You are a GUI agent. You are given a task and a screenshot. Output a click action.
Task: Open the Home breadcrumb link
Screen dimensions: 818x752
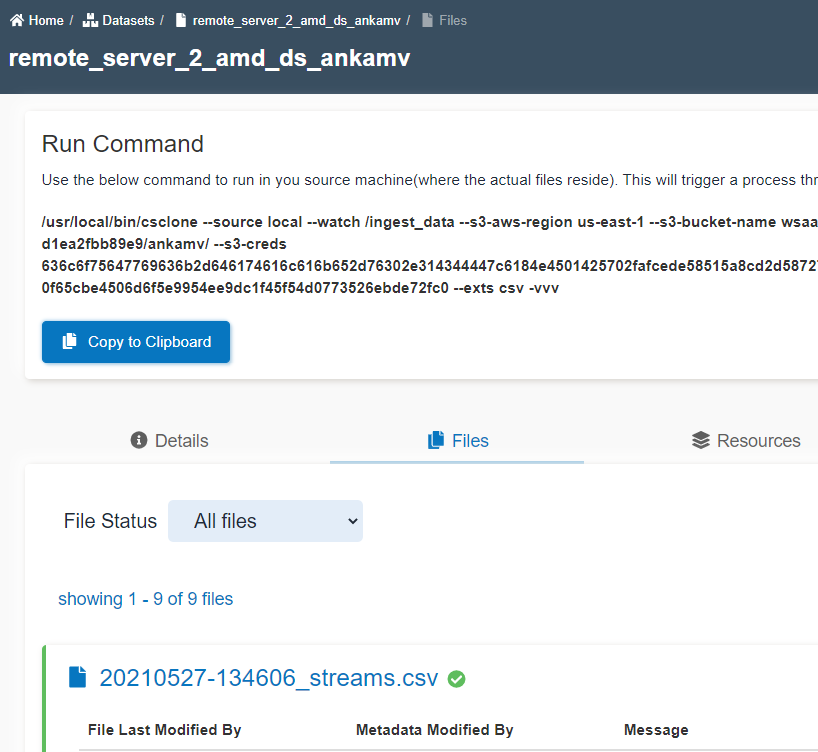pos(46,20)
